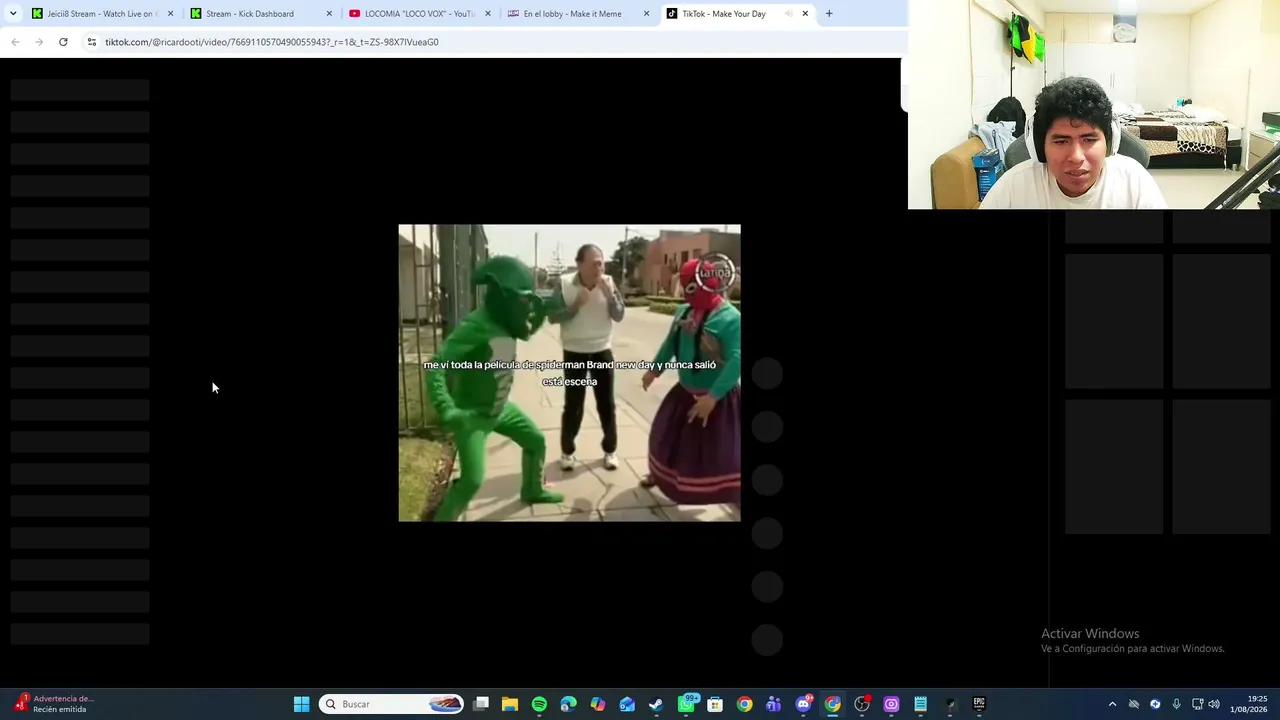Image resolution: width=1280 pixels, height=720 pixels.
Task: Open a new browser tab
Action: pos(829,14)
